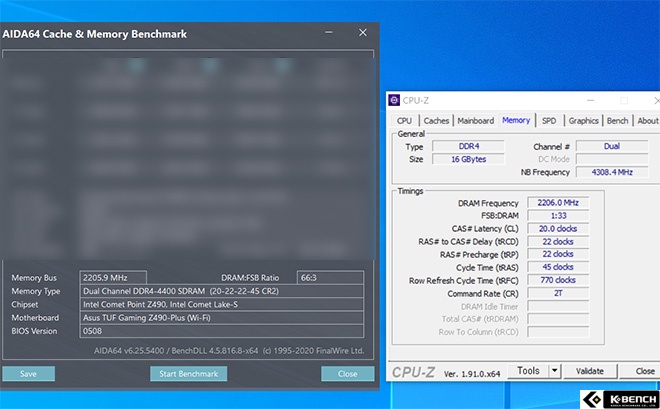
Task: Go to the Bench tab in CPU-Z
Action: [x=617, y=121]
